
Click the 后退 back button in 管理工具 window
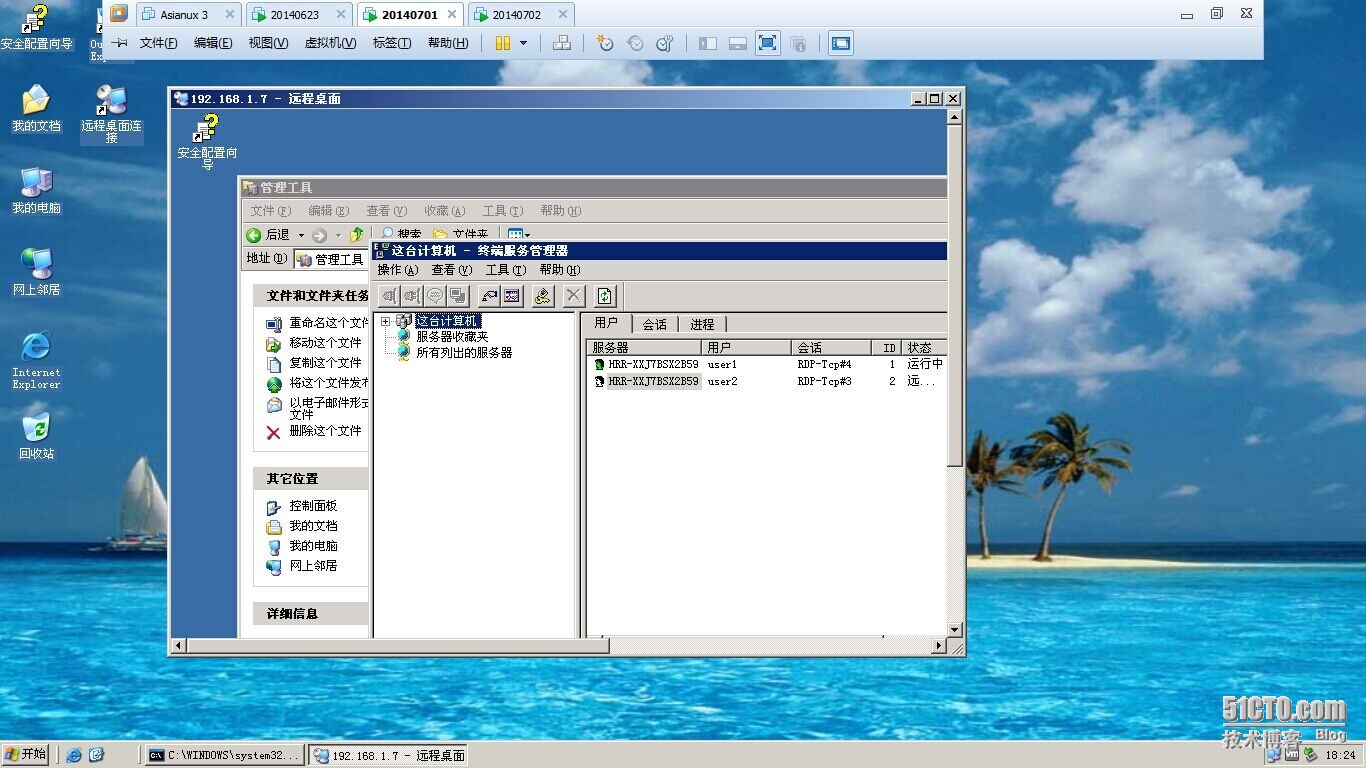coord(269,235)
